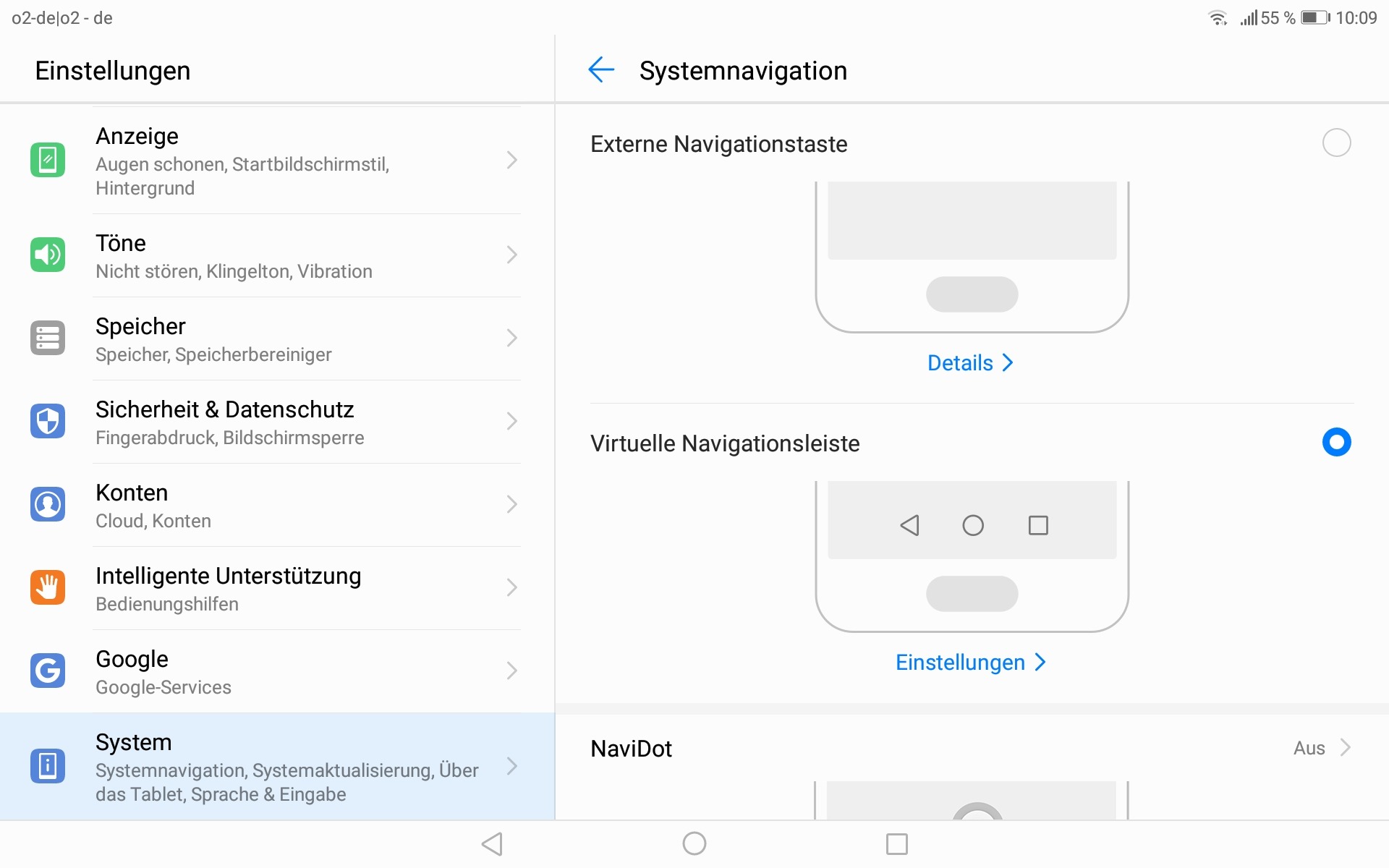Select Virtuelle Navigationsleiste radio button
This screenshot has height=868, width=1389.
pyautogui.click(x=1336, y=442)
